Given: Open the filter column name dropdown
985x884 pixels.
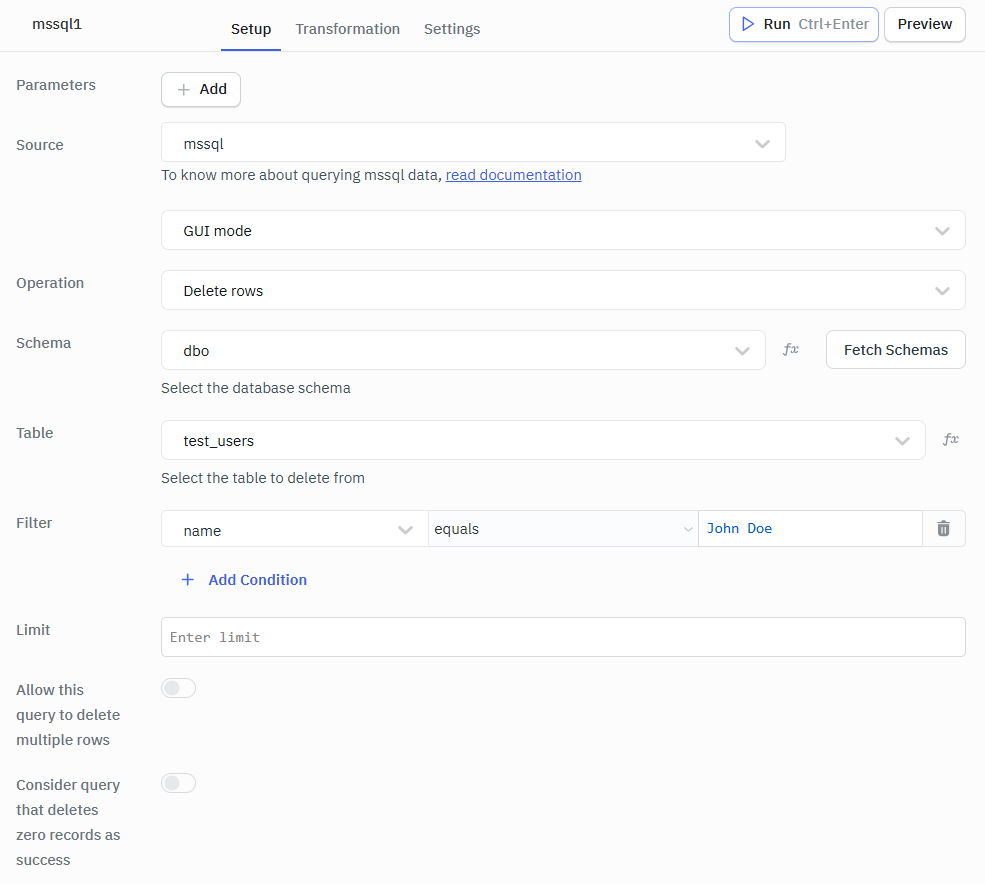Looking at the screenshot, I should [295, 528].
